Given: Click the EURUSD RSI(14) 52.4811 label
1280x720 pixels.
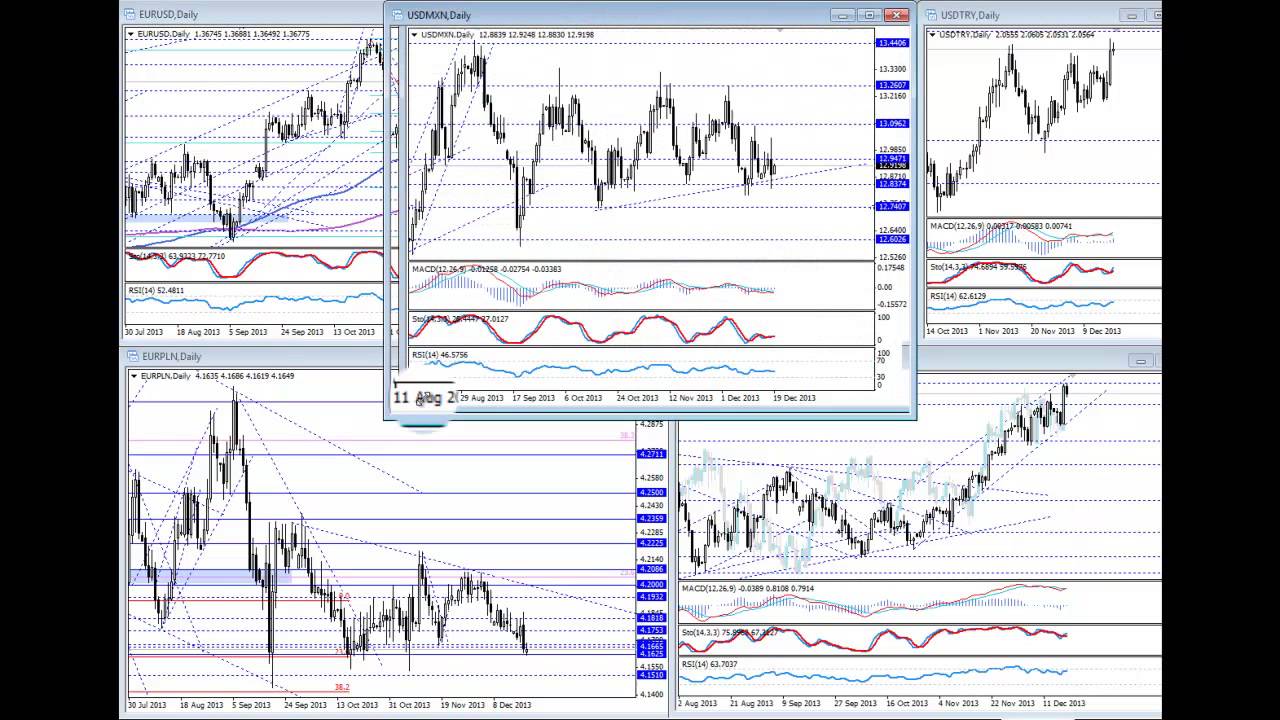Looking at the screenshot, I should [156, 290].
